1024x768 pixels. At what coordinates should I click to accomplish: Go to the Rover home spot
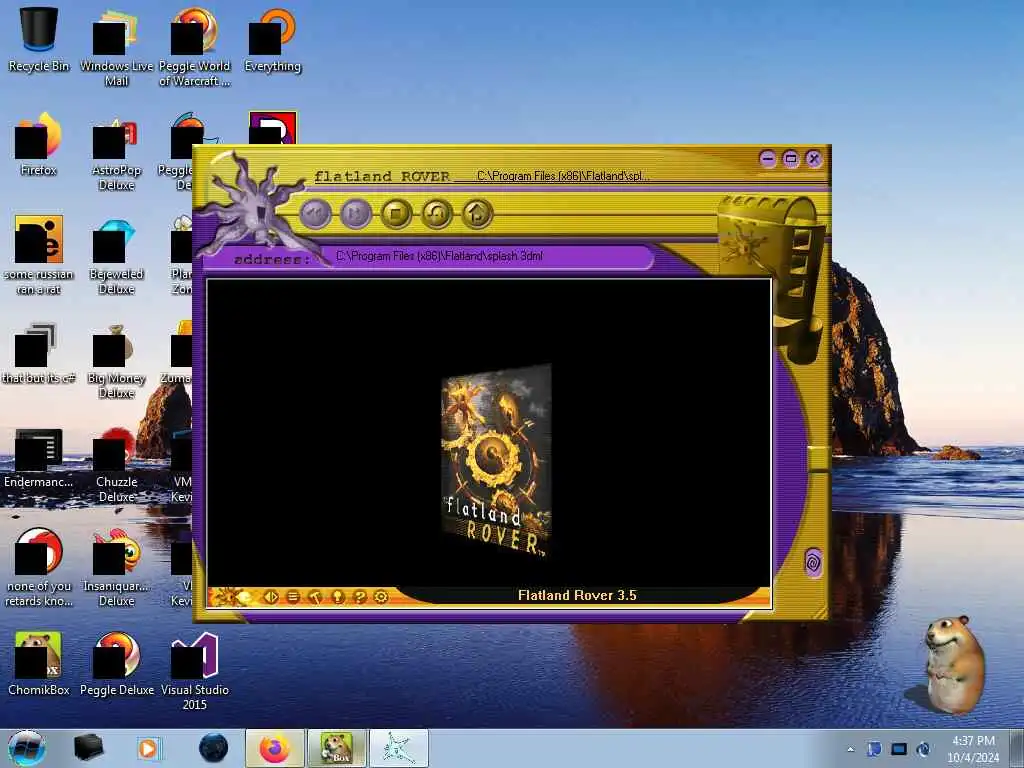coord(477,214)
